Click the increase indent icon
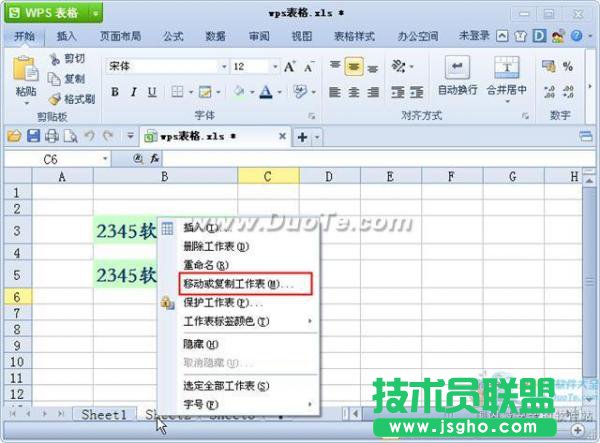Screen dimensions: 600x443 pyautogui.click(x=417, y=92)
